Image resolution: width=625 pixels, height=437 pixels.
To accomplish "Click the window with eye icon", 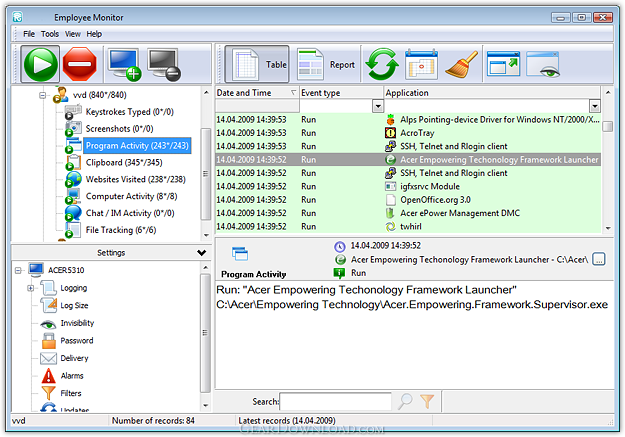I will [543, 64].
